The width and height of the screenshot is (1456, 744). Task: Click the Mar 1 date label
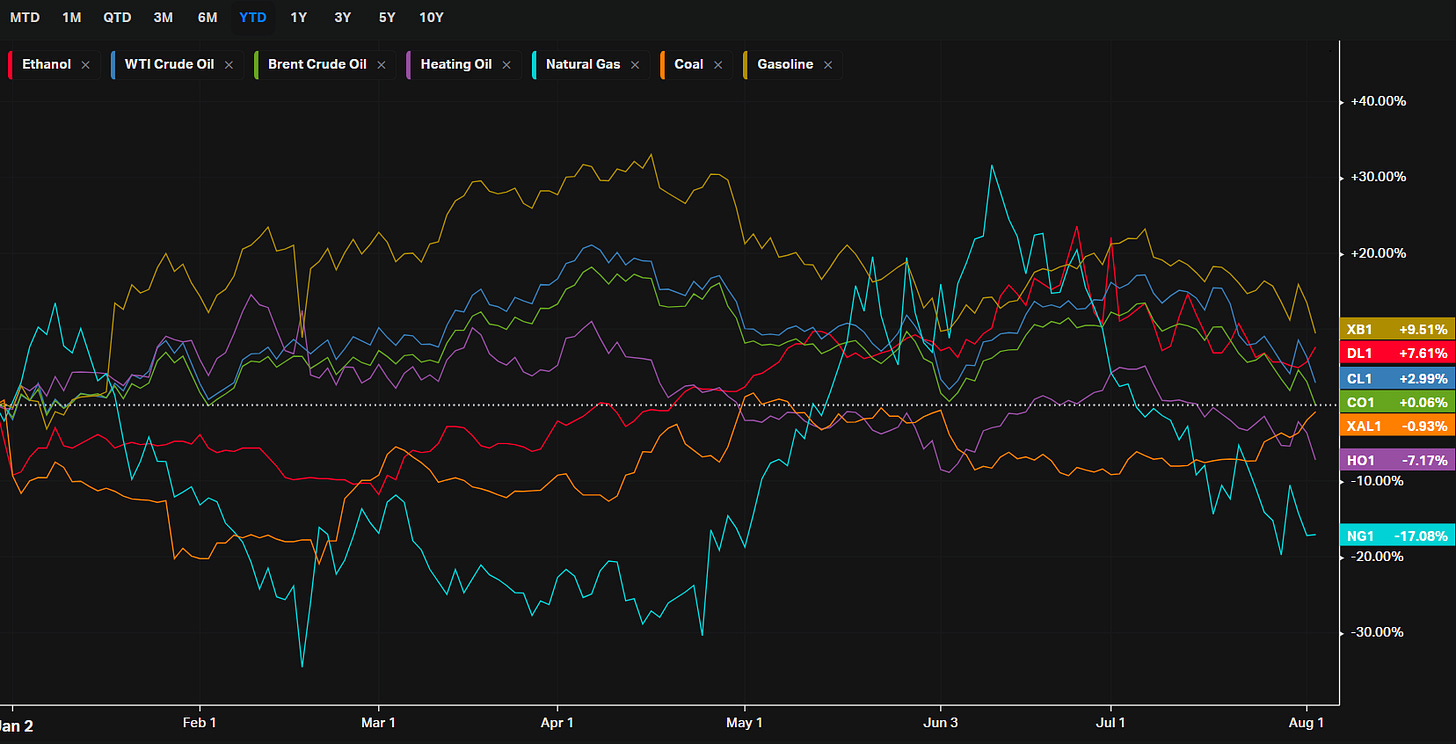[378, 722]
